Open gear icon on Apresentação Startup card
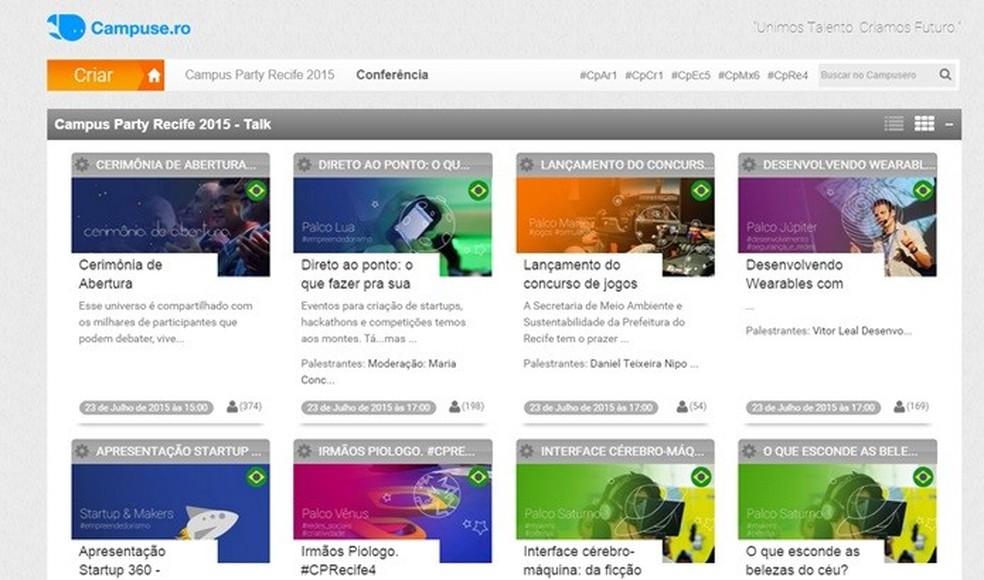Screen dimensions: 984x580 click(x=82, y=451)
